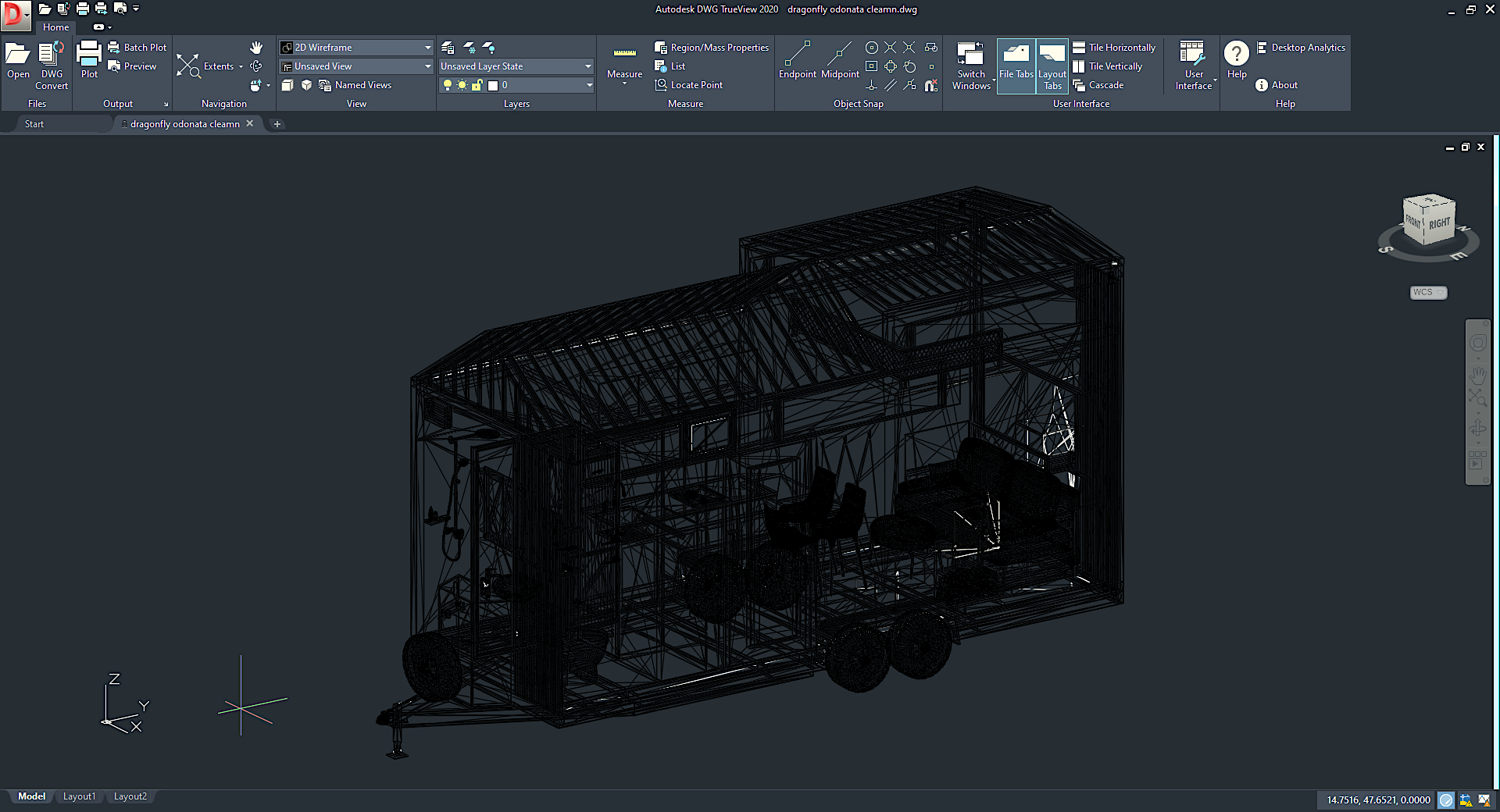Activate the Pan hand tool in Navigation
This screenshot has width=1500, height=812.
[x=256, y=48]
